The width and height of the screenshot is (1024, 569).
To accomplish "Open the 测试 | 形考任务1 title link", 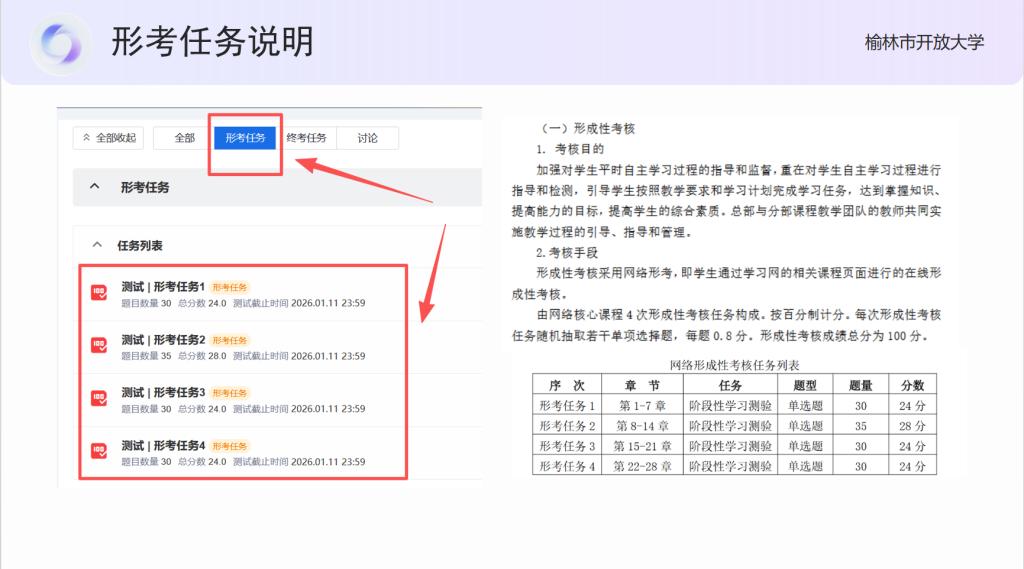I will coord(163,287).
